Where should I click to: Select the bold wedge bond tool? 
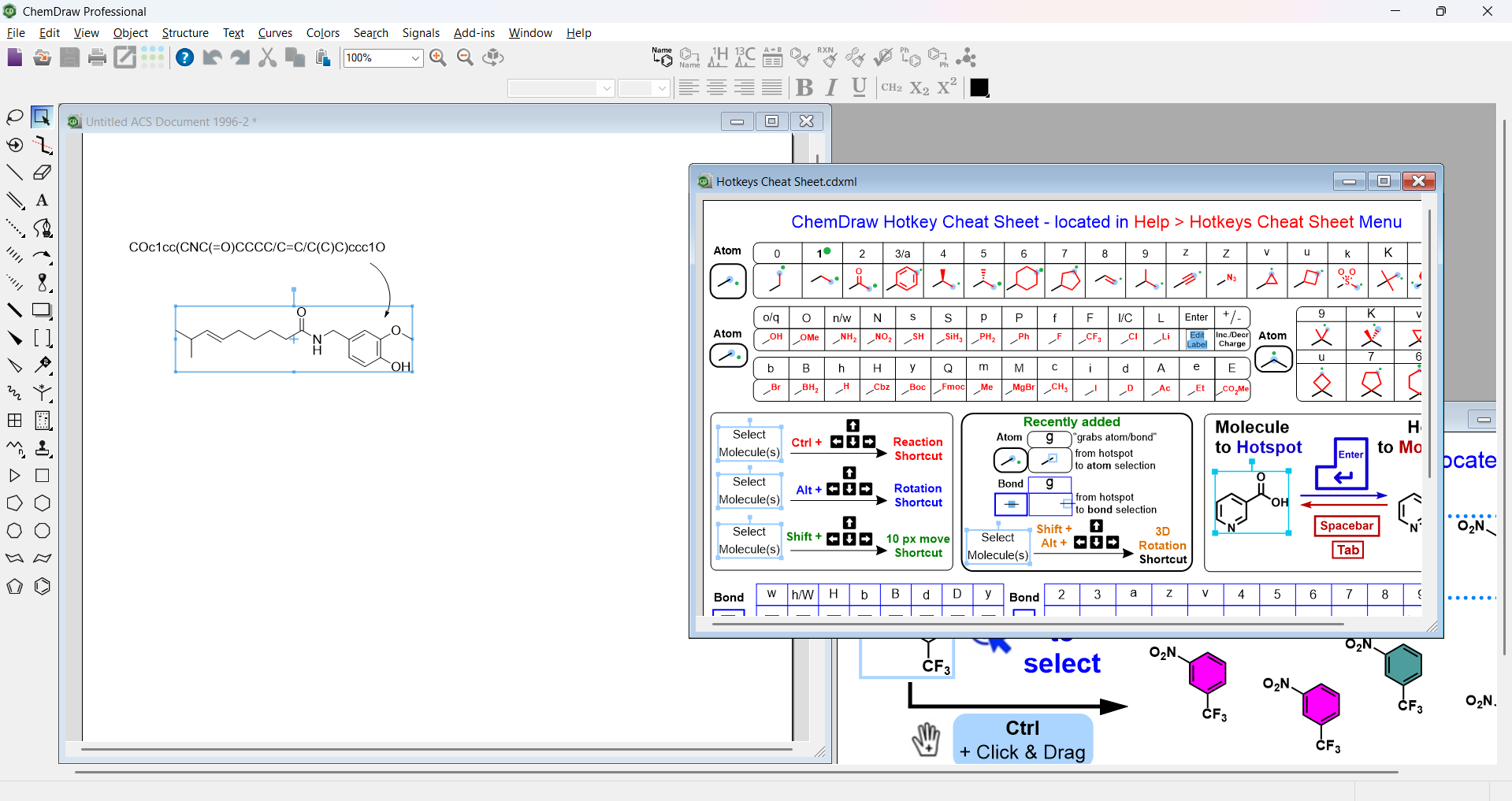(x=15, y=338)
